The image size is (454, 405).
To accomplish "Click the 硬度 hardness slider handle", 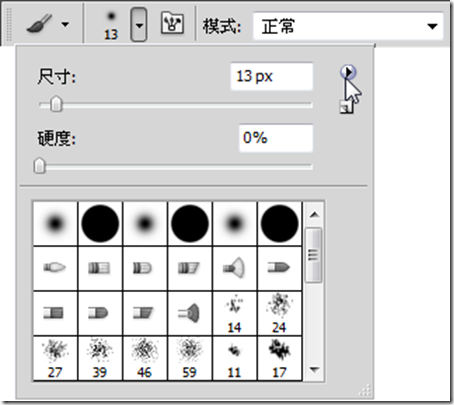I will (40, 165).
